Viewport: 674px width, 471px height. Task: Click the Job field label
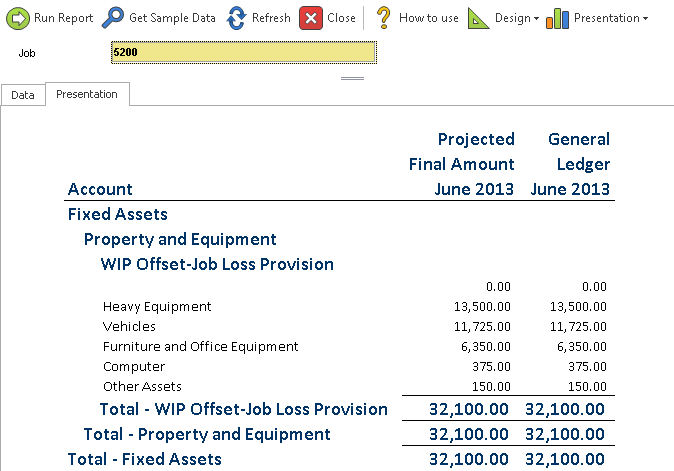[27, 53]
